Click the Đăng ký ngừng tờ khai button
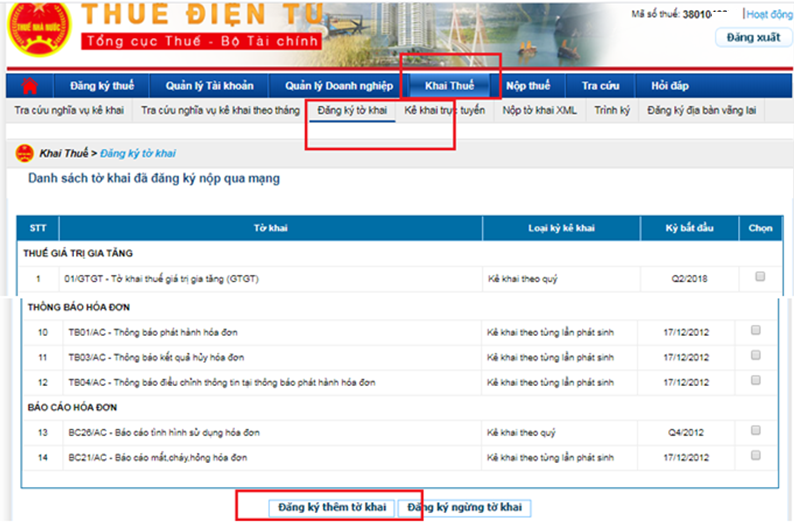This screenshot has height=523, width=794. [463, 507]
